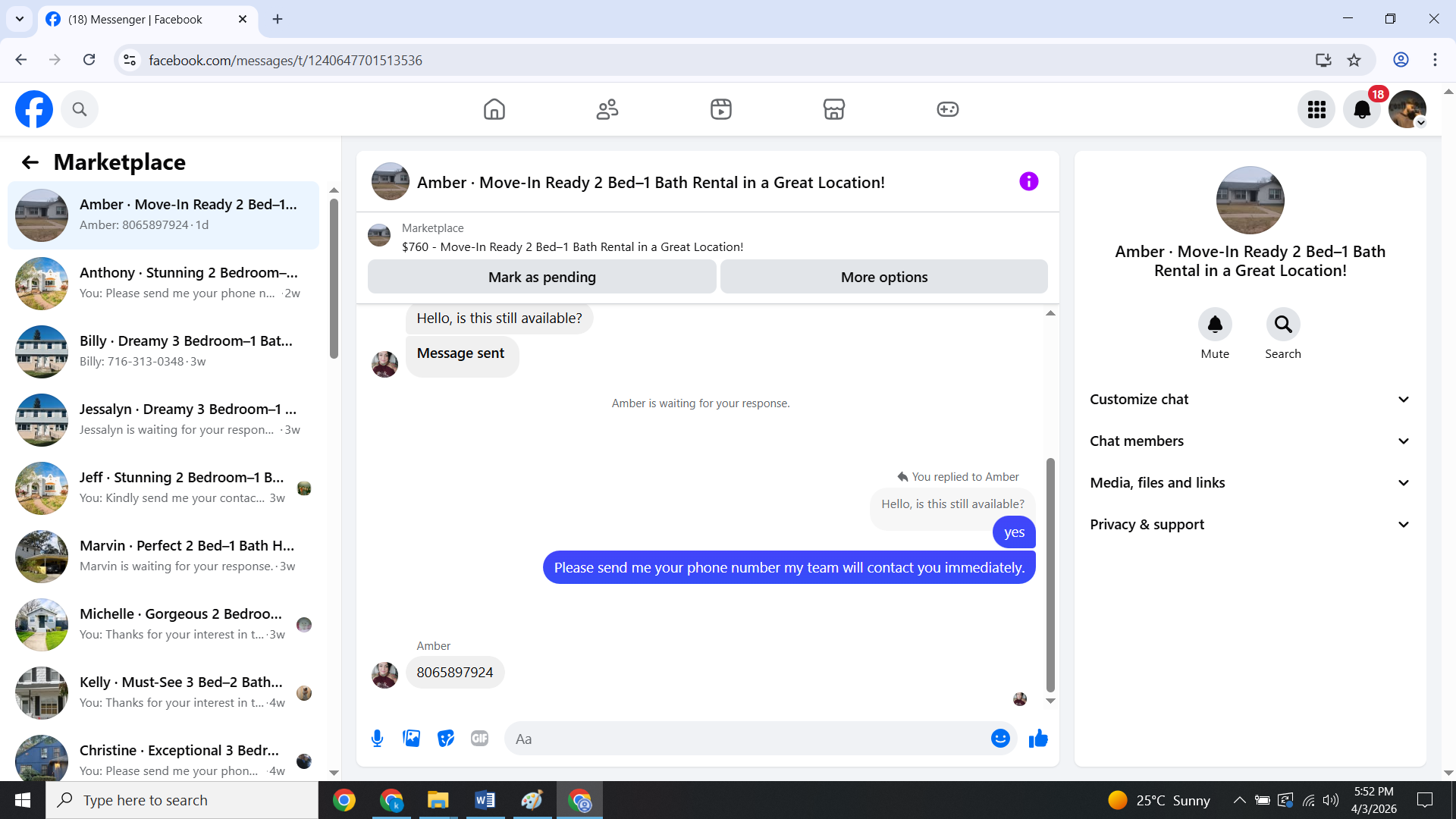1456x819 pixels.
Task: Mute this conversation with bell button
Action: 1215,325
